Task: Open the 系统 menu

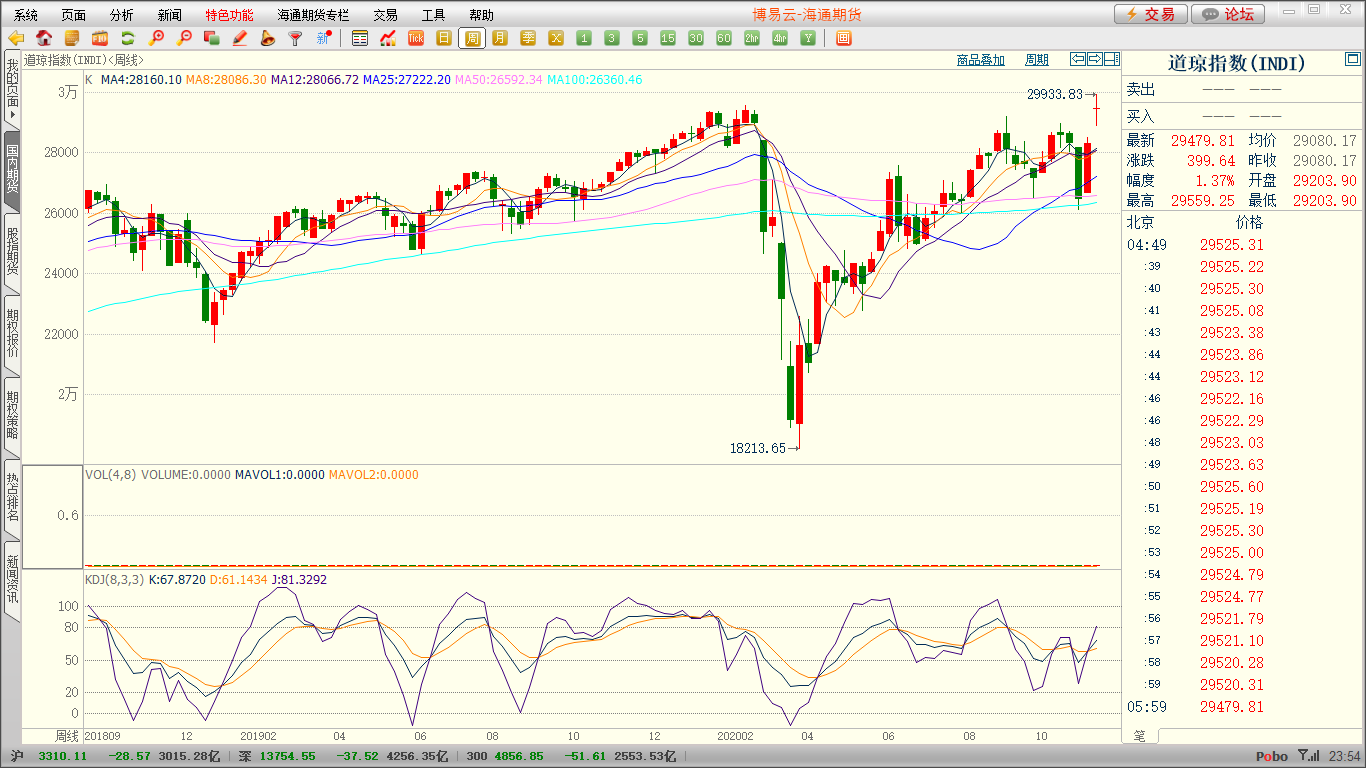Action: (x=26, y=15)
